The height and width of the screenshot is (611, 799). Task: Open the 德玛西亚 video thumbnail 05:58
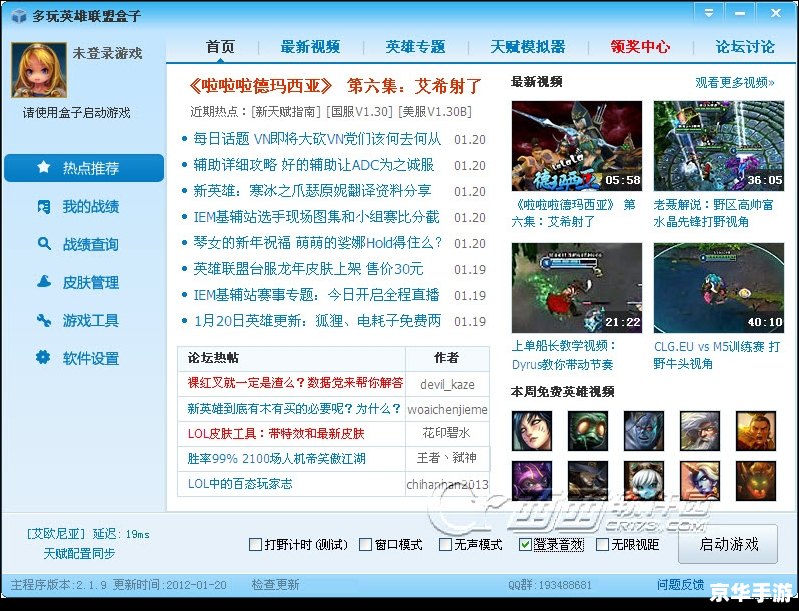click(577, 146)
